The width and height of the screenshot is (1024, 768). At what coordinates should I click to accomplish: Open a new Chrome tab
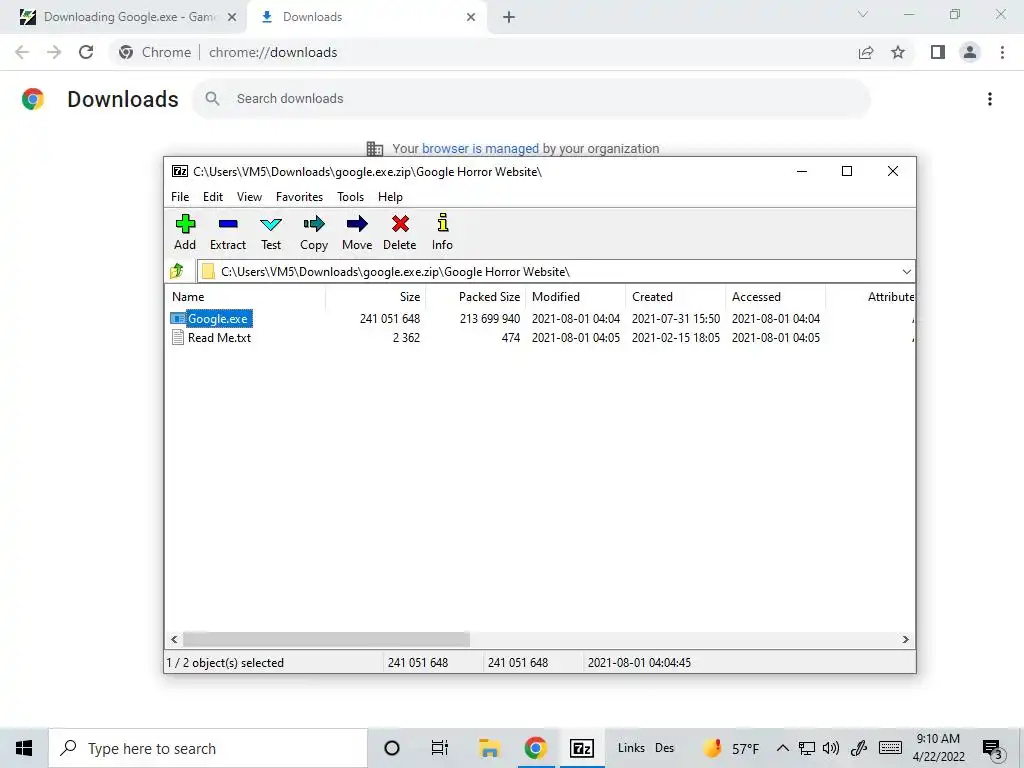click(x=509, y=17)
